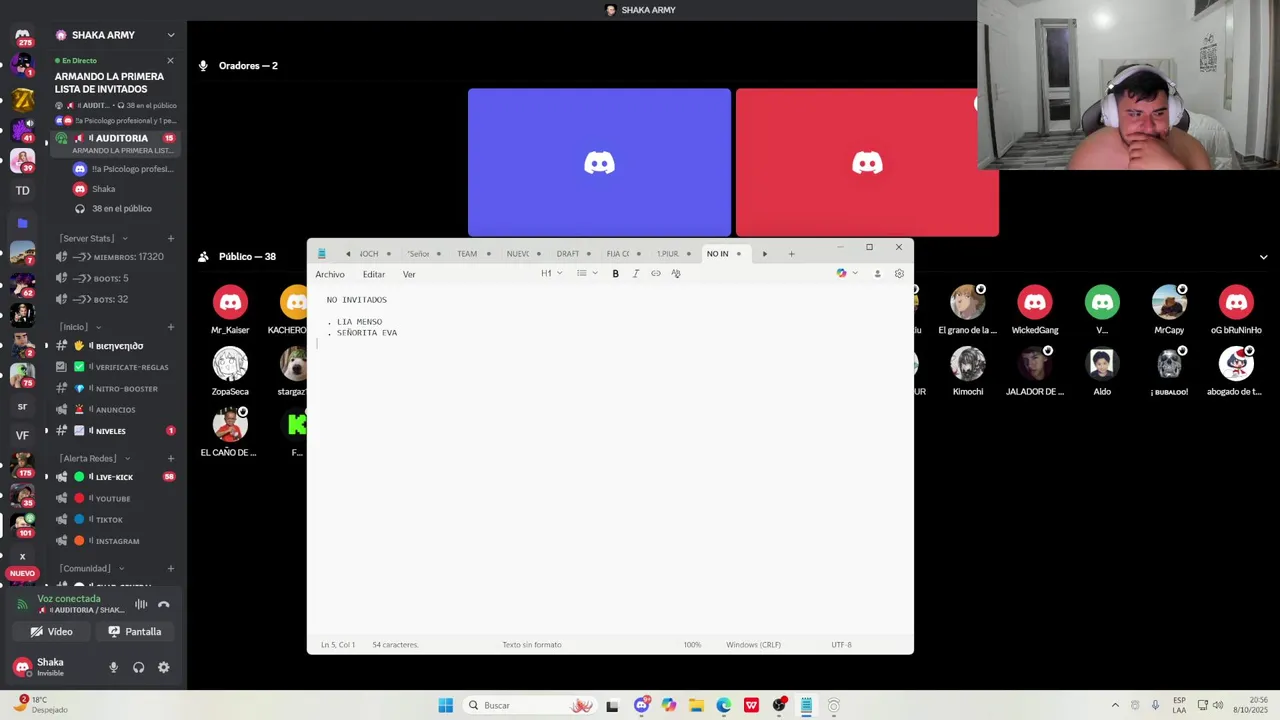Select the Aldo audience member avatar
The image size is (1280, 720).
click(x=1102, y=364)
